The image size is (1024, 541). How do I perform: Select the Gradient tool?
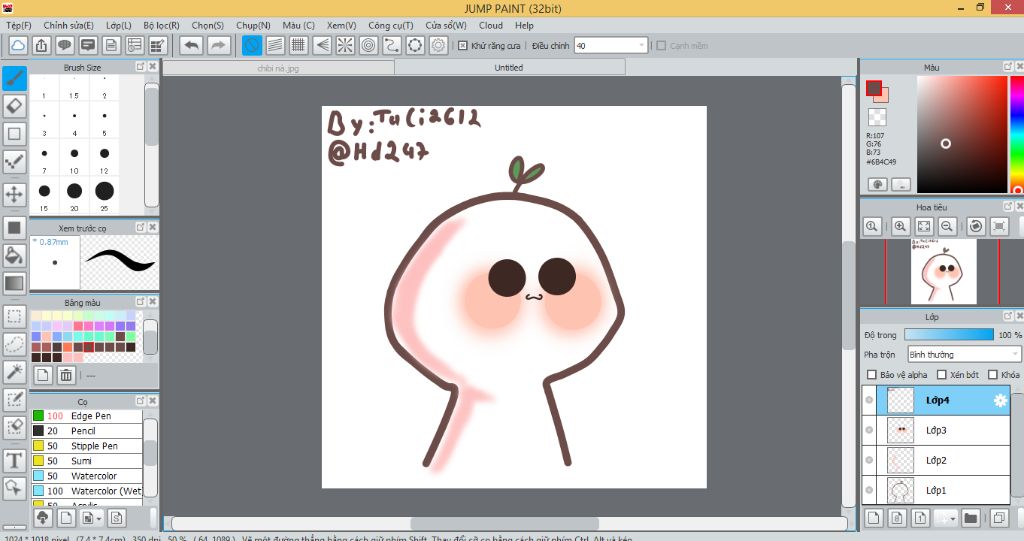pyautogui.click(x=14, y=283)
